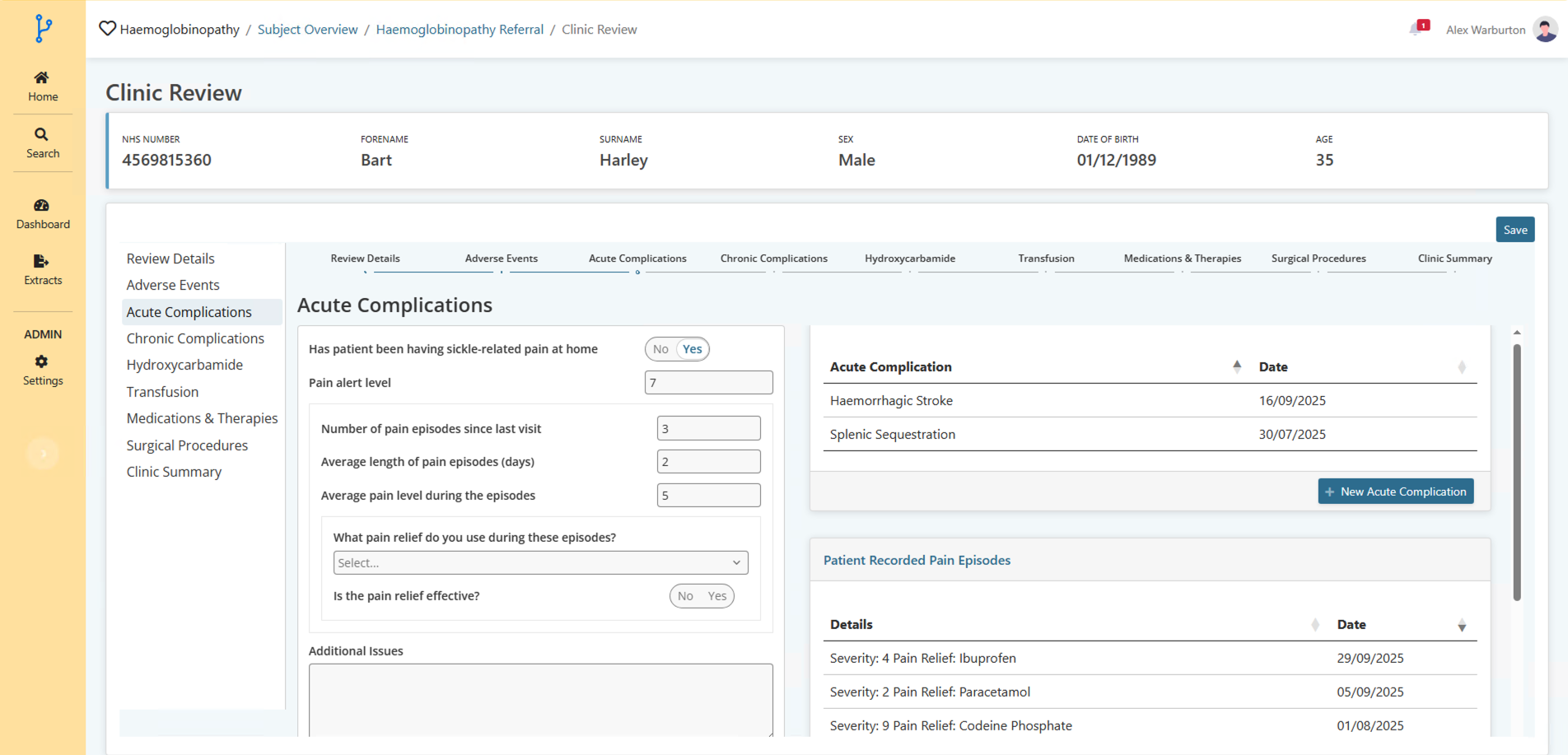1568x755 pixels.
Task: Click the Save button
Action: click(1514, 230)
